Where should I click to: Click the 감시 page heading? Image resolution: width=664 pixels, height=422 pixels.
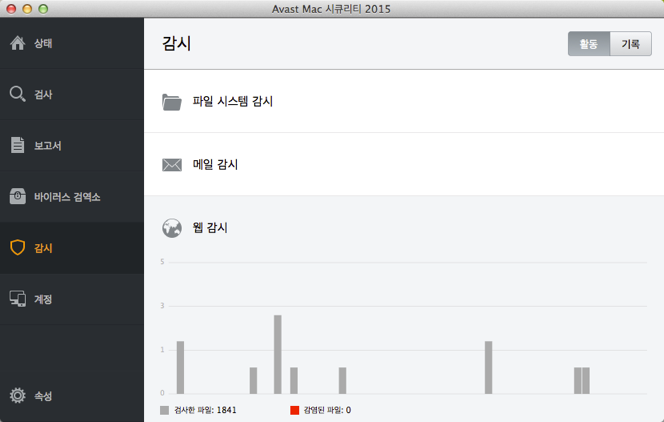pyautogui.click(x=177, y=43)
